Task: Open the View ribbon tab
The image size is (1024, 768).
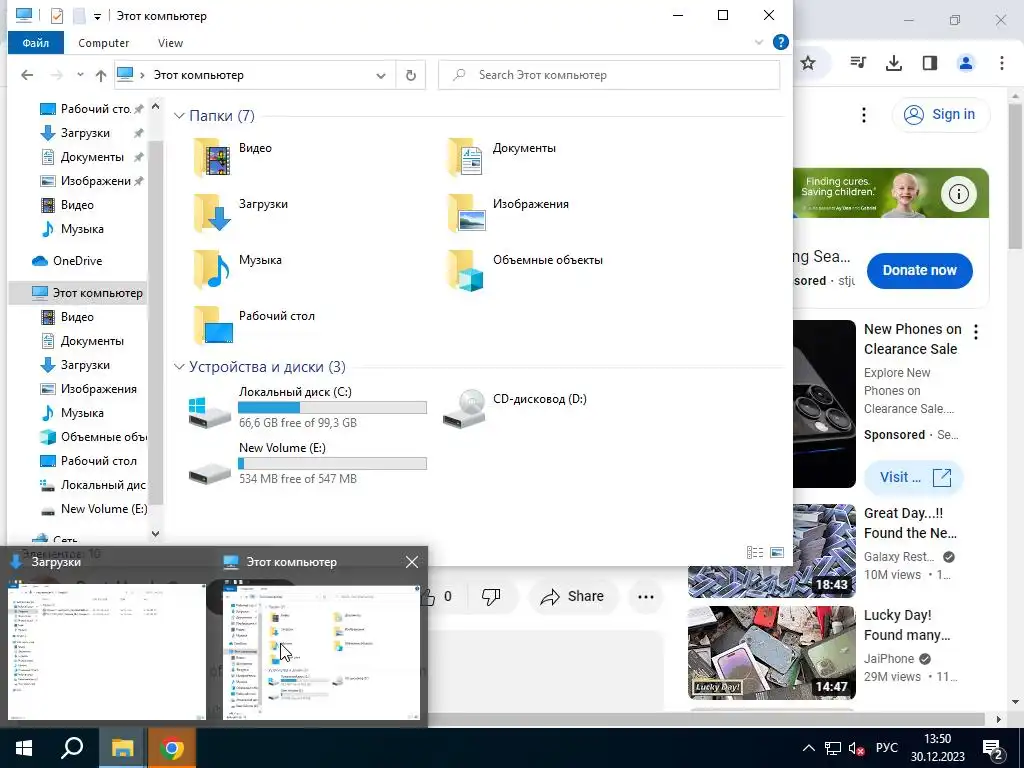Action: 170,42
